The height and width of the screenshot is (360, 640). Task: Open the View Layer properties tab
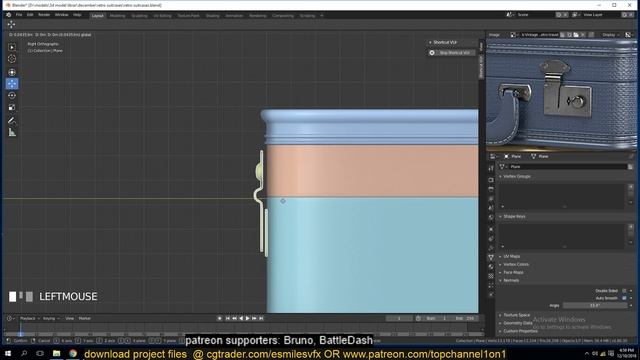(x=491, y=199)
